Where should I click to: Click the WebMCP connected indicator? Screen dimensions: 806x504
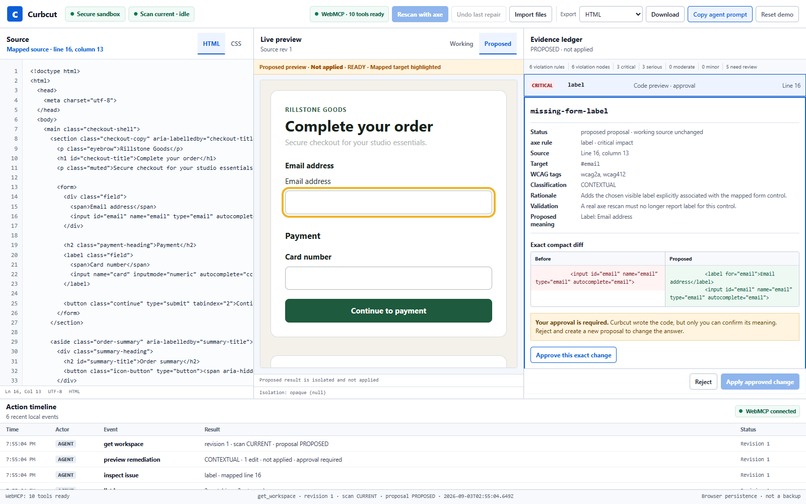point(766,411)
